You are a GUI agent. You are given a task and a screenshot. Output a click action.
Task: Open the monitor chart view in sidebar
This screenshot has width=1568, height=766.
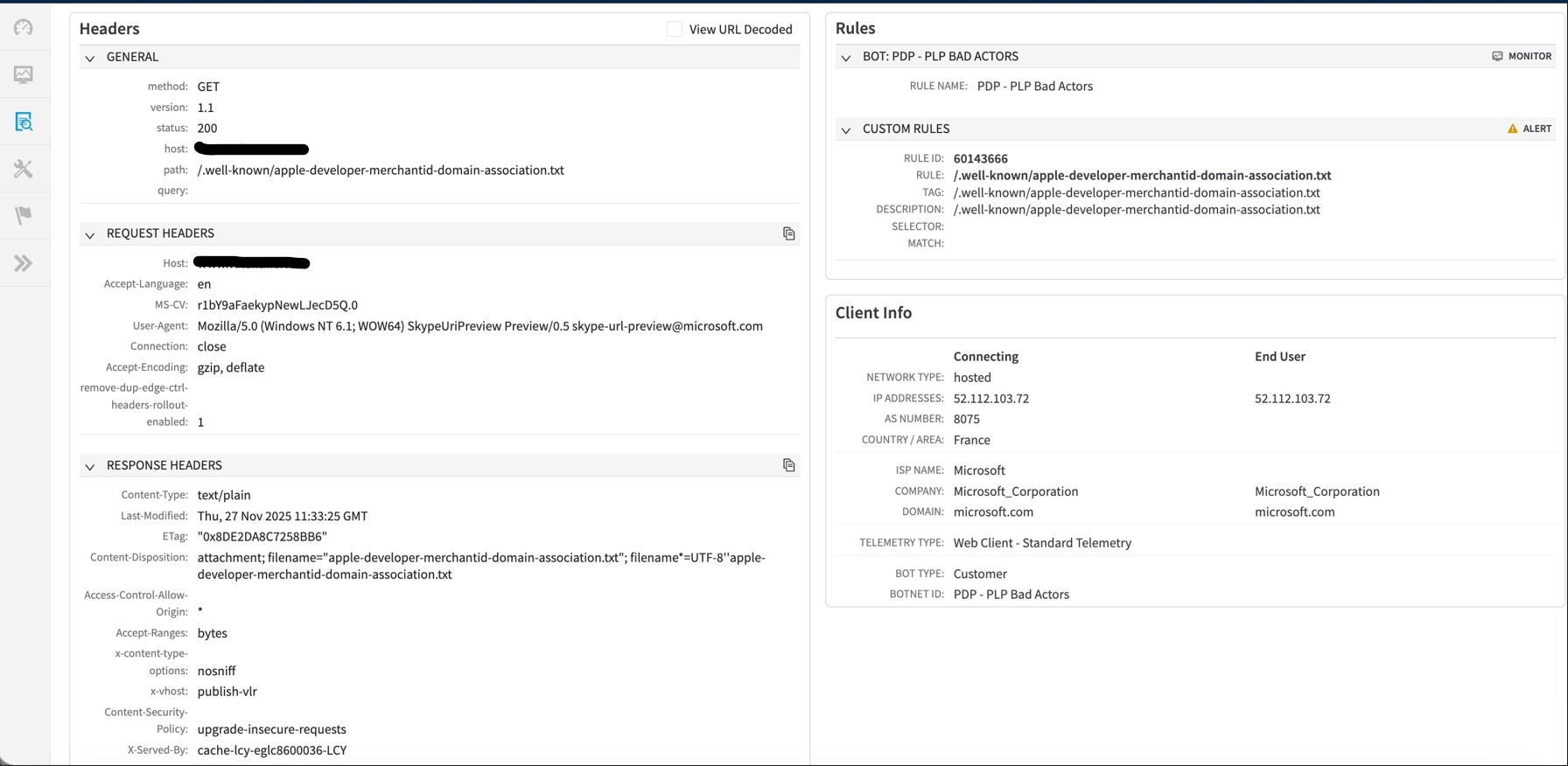[x=24, y=75]
